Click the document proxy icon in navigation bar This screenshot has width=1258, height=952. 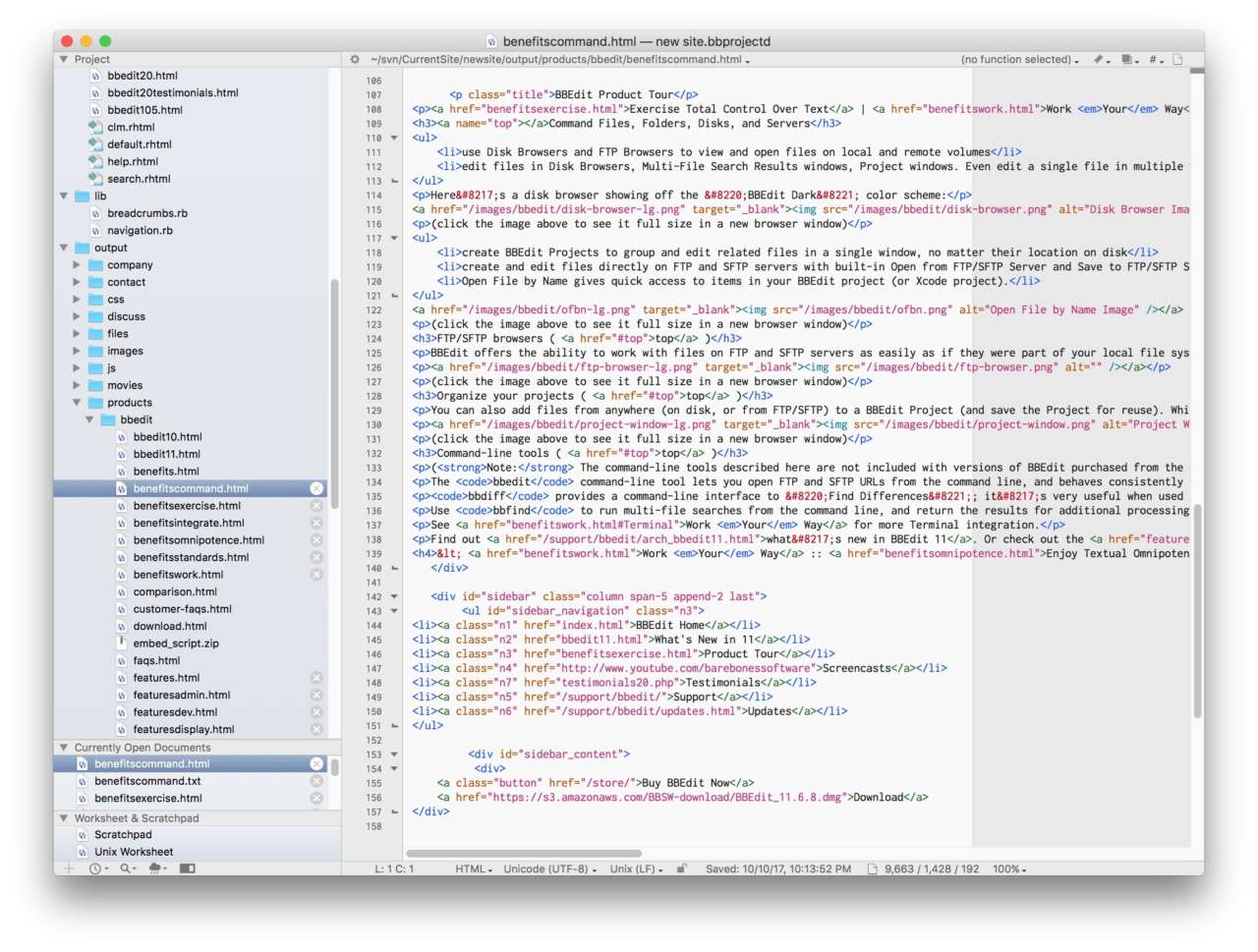[x=1177, y=60]
